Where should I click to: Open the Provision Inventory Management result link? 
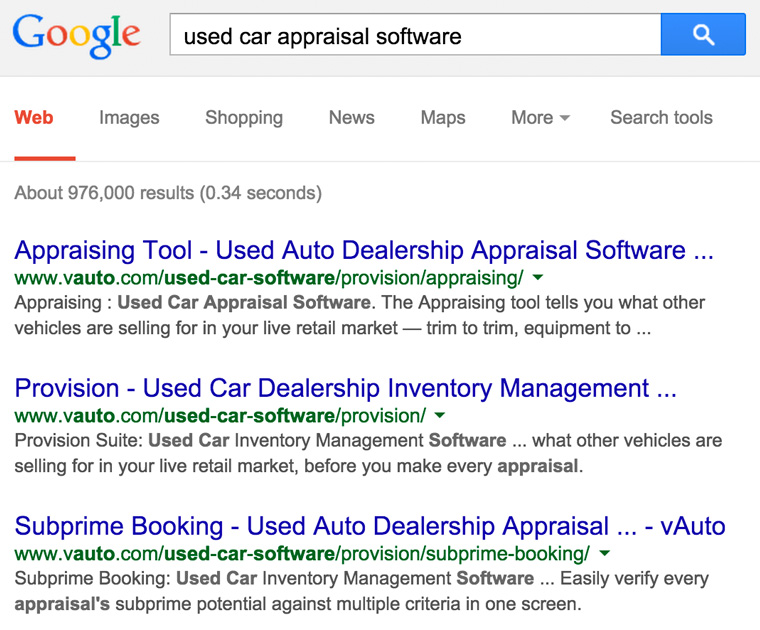[x=346, y=388]
